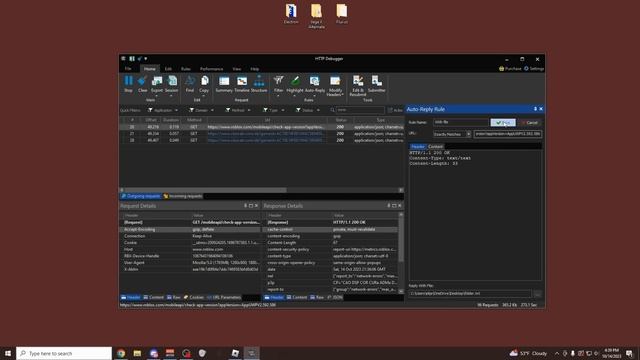Open Chrome from the taskbar

pyautogui.click(x=121, y=353)
